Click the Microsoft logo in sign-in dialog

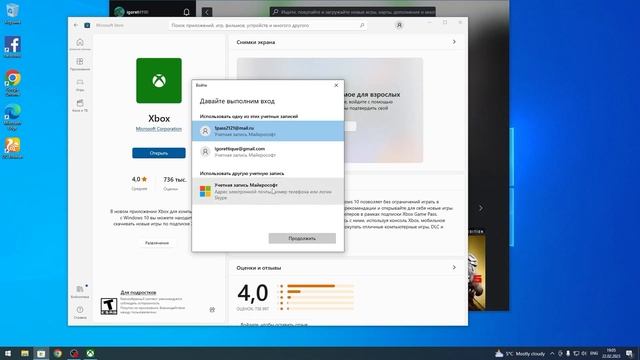(205, 191)
